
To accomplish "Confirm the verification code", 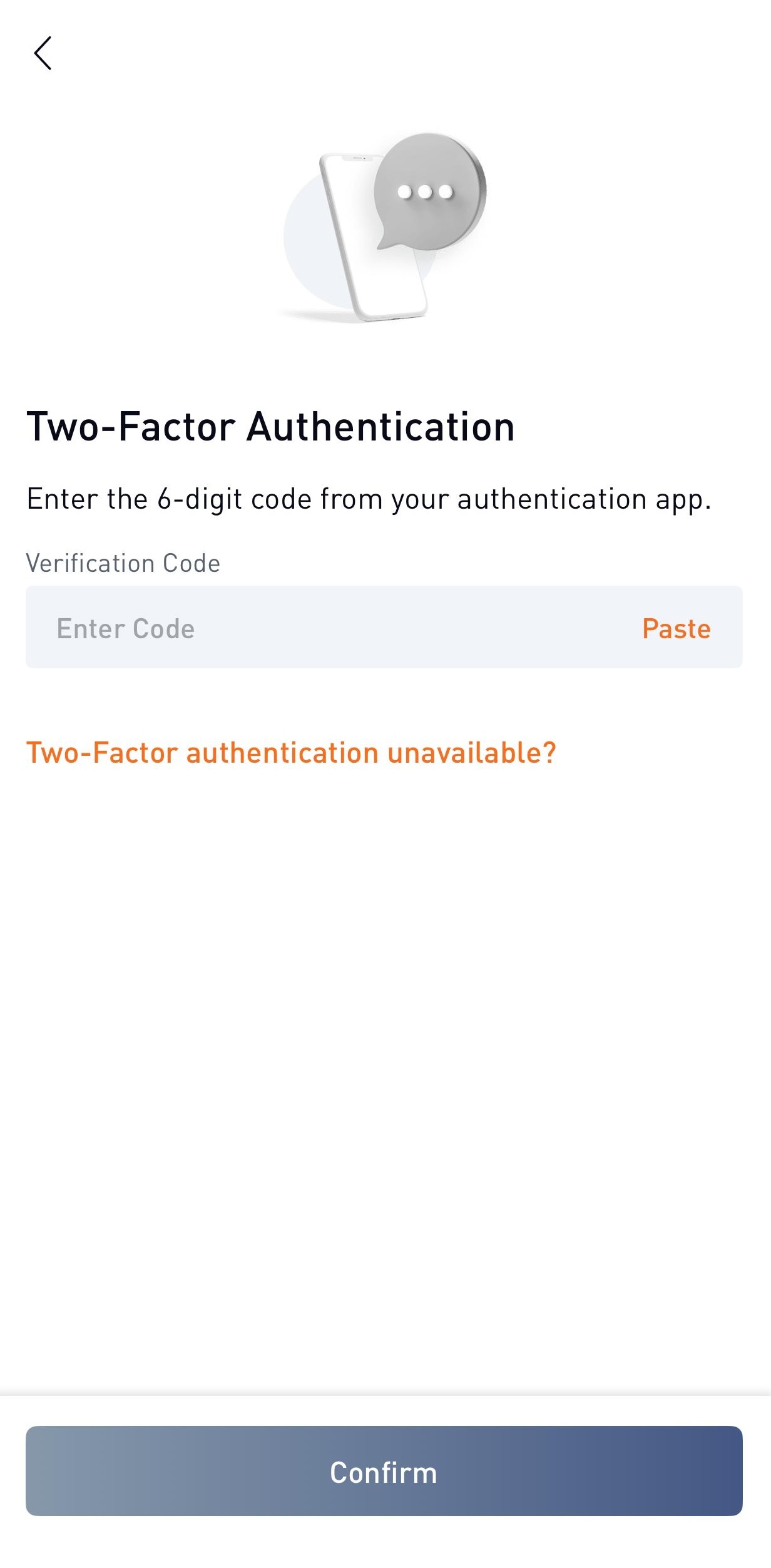I will coord(384,1472).
